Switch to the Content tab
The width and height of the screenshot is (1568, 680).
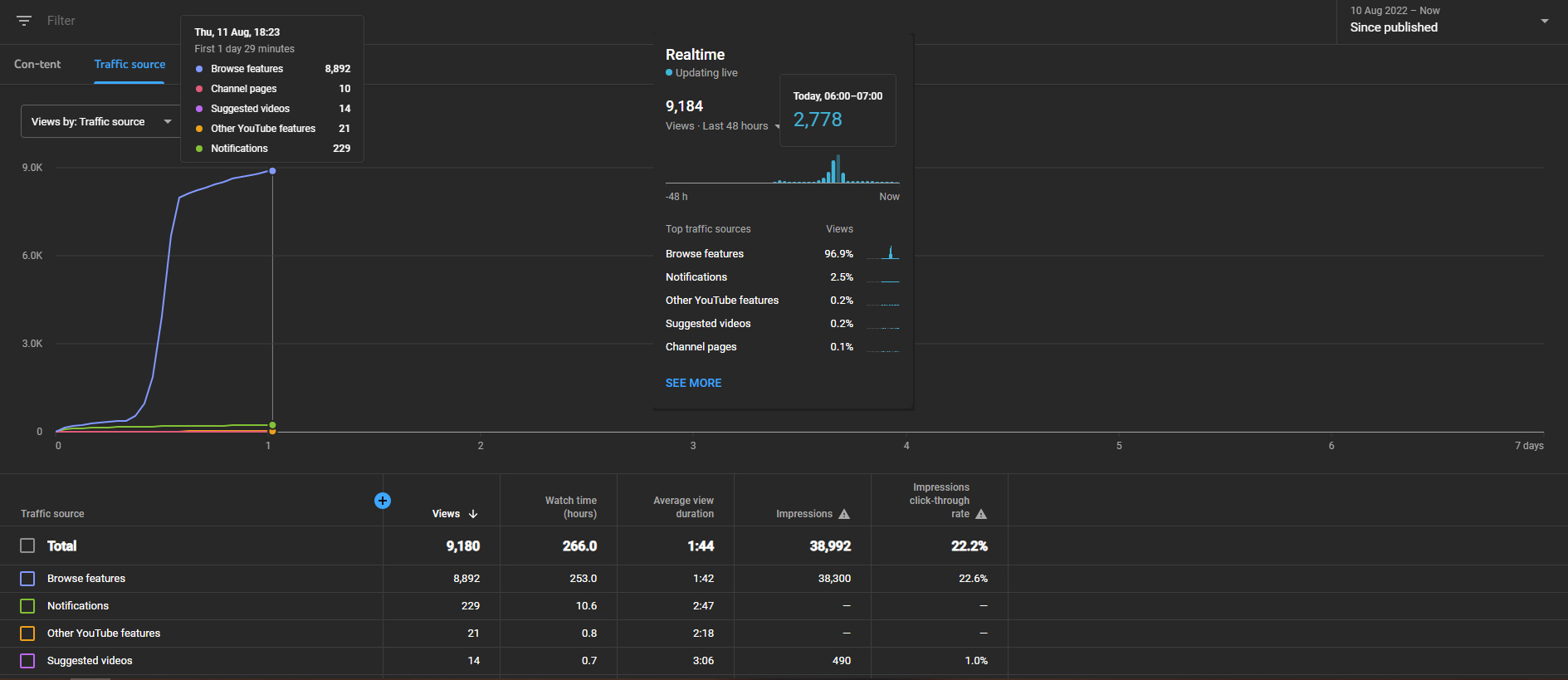[x=37, y=64]
